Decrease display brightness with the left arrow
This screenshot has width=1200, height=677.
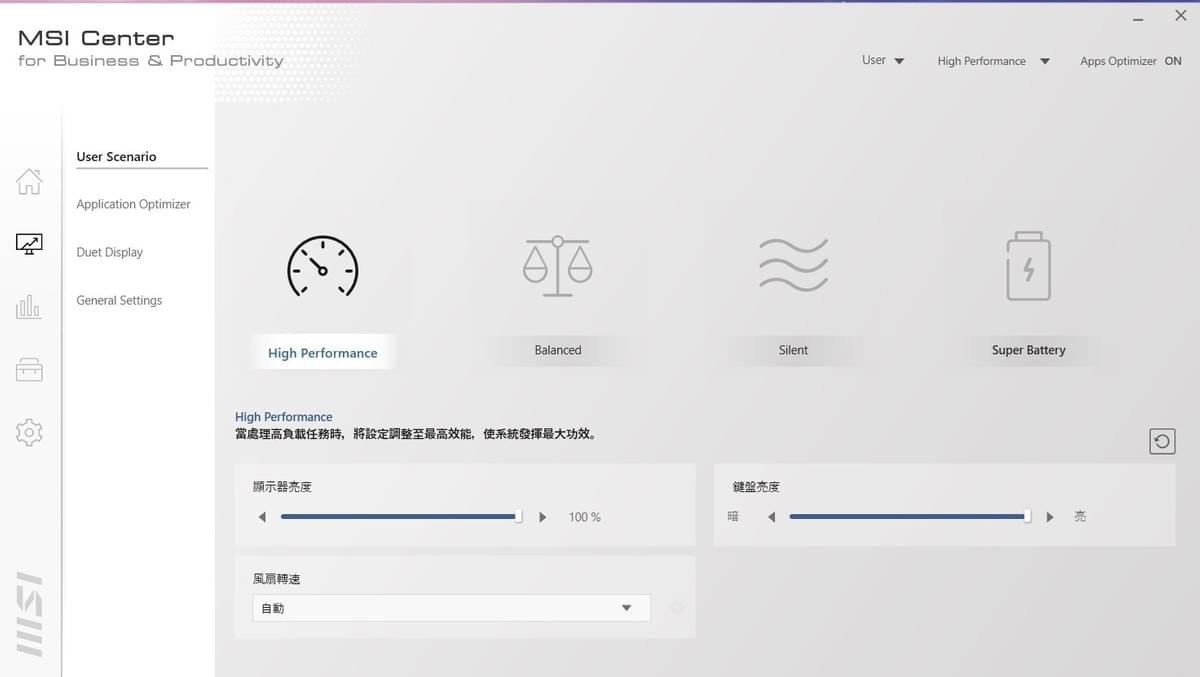click(x=262, y=517)
